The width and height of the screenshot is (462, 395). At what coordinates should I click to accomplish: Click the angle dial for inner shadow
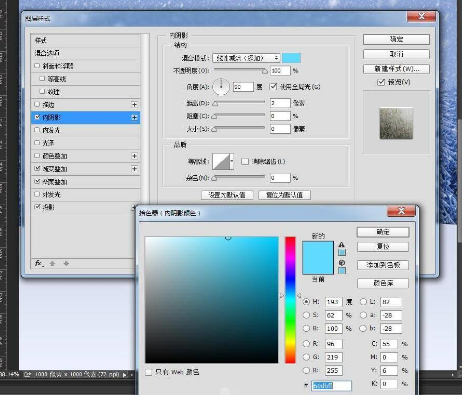[221, 87]
